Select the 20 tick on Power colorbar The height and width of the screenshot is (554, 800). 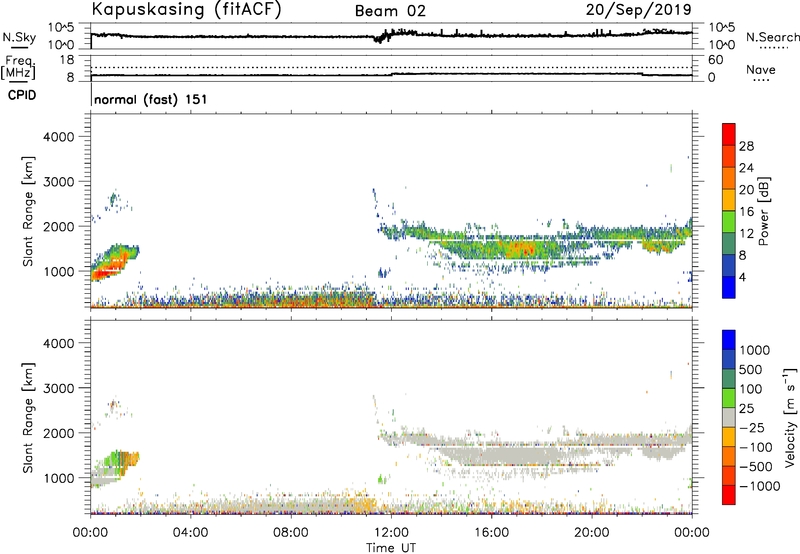click(x=746, y=190)
